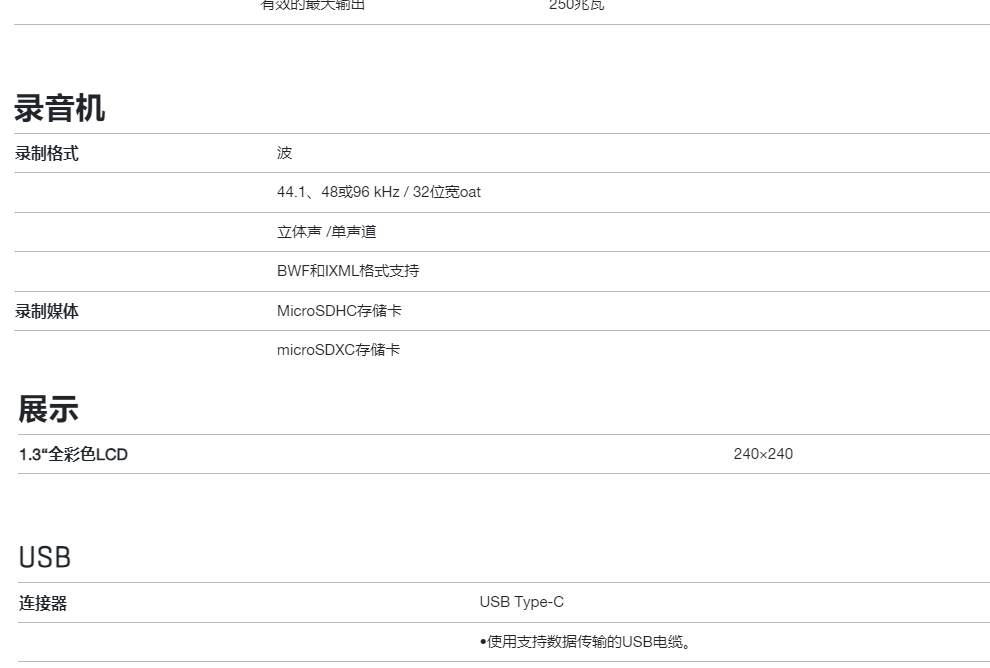The height and width of the screenshot is (668, 990).
Task: Click the 1.3"全彩色LCD label
Action: (73, 455)
